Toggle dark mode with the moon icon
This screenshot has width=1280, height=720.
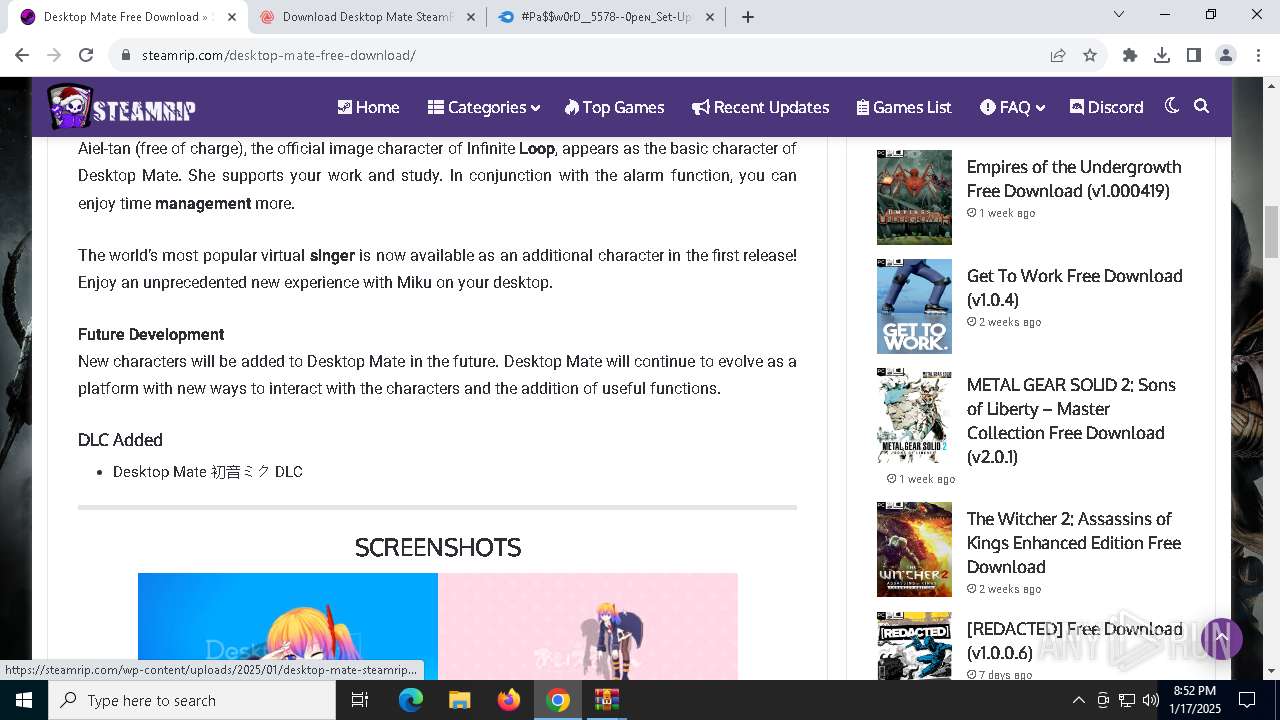click(1172, 106)
